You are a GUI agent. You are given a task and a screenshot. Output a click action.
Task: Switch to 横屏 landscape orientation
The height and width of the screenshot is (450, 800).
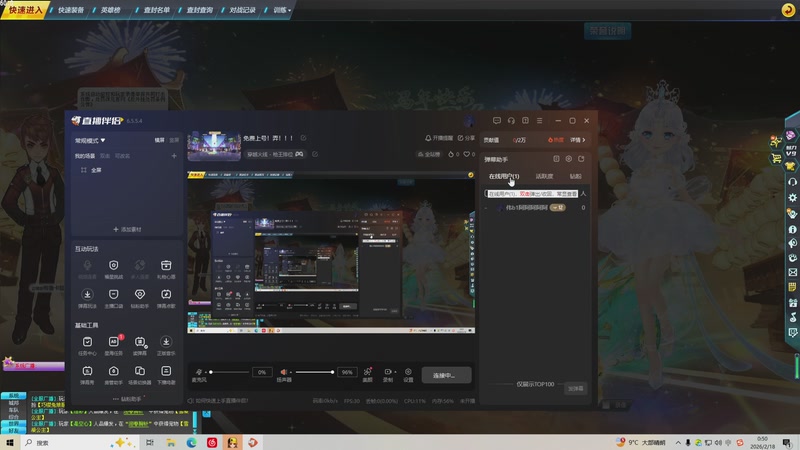tap(160, 140)
